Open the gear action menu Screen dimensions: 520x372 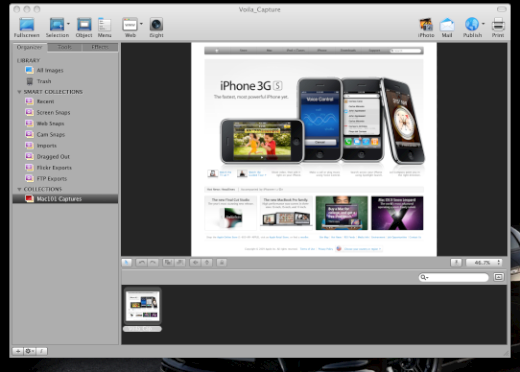coord(29,351)
